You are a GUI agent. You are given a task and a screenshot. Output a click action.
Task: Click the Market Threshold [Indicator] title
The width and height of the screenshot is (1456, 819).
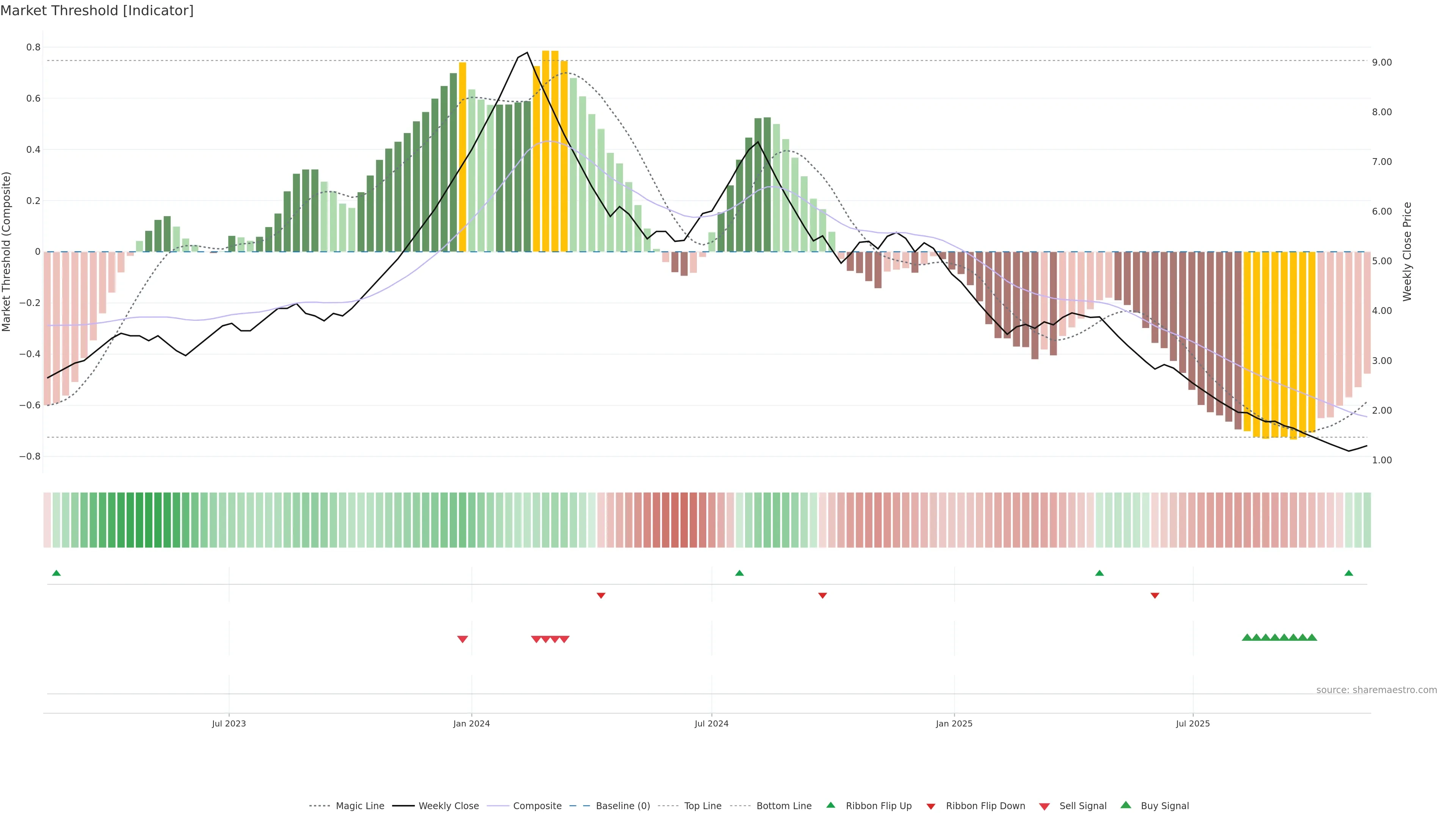click(x=97, y=11)
